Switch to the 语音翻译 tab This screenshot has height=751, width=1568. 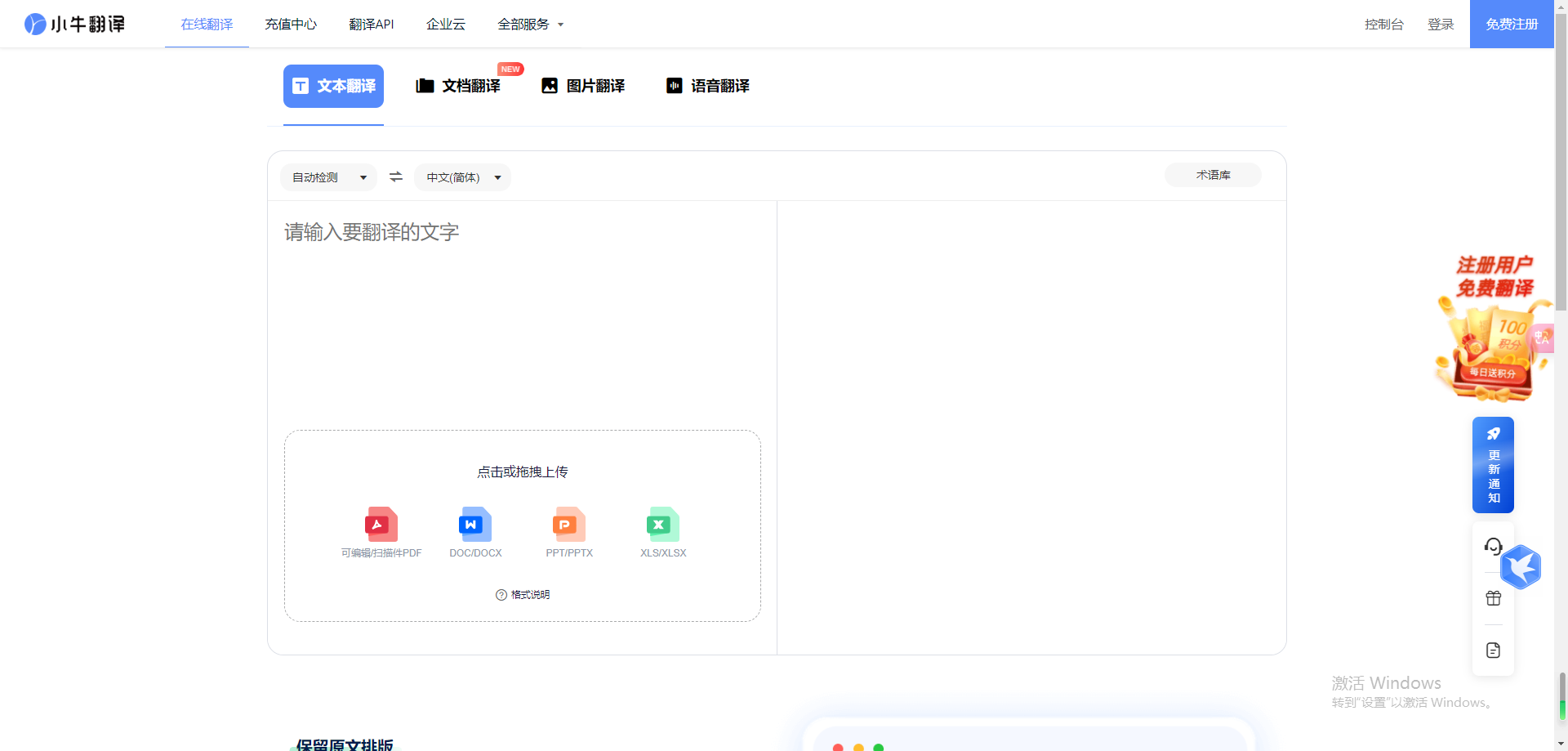click(708, 86)
